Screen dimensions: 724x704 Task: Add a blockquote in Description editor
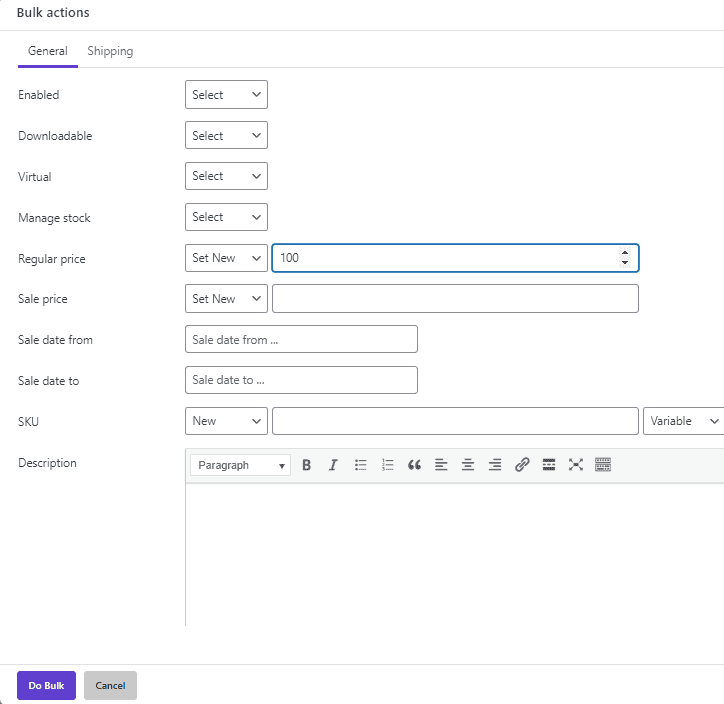(x=414, y=465)
